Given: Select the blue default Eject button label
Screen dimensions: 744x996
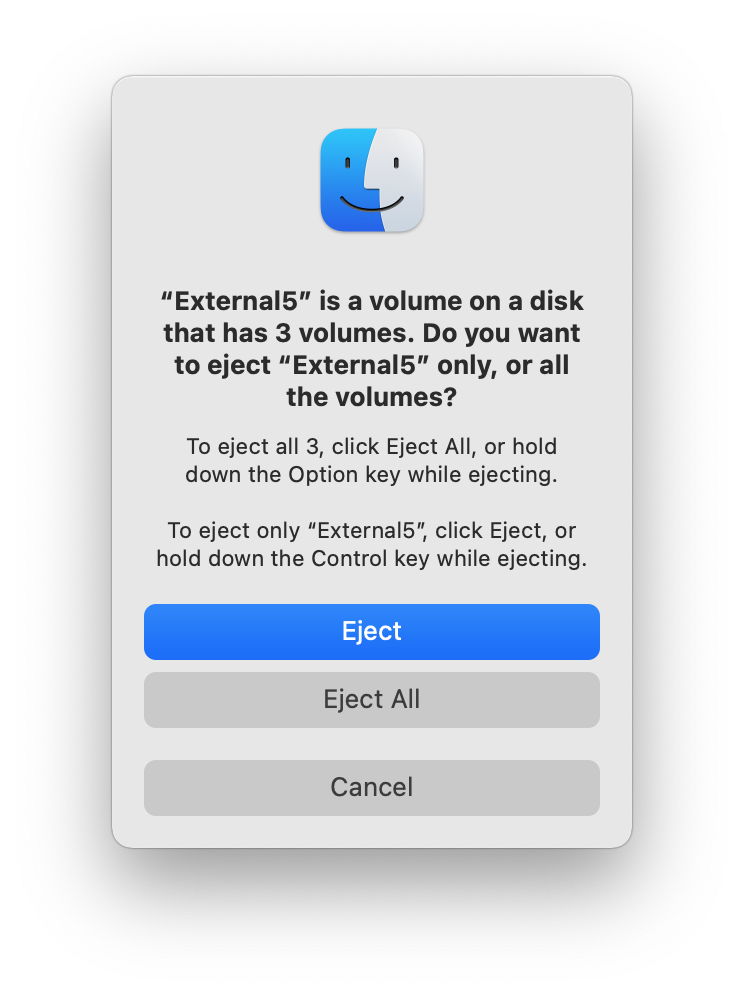Looking at the screenshot, I should [x=372, y=631].
